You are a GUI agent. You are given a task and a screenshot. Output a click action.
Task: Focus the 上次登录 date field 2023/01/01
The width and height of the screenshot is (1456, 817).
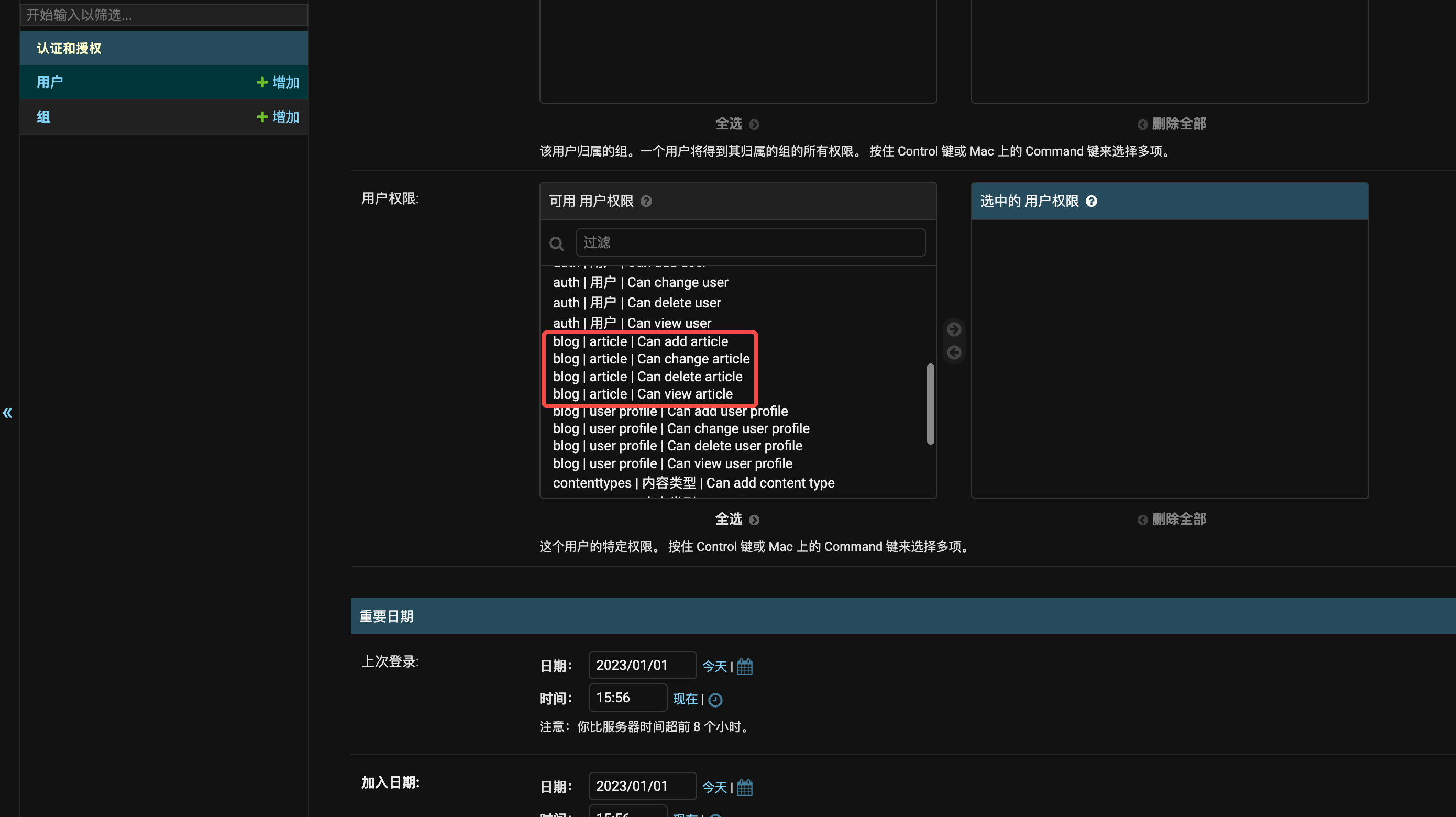[x=642, y=665]
